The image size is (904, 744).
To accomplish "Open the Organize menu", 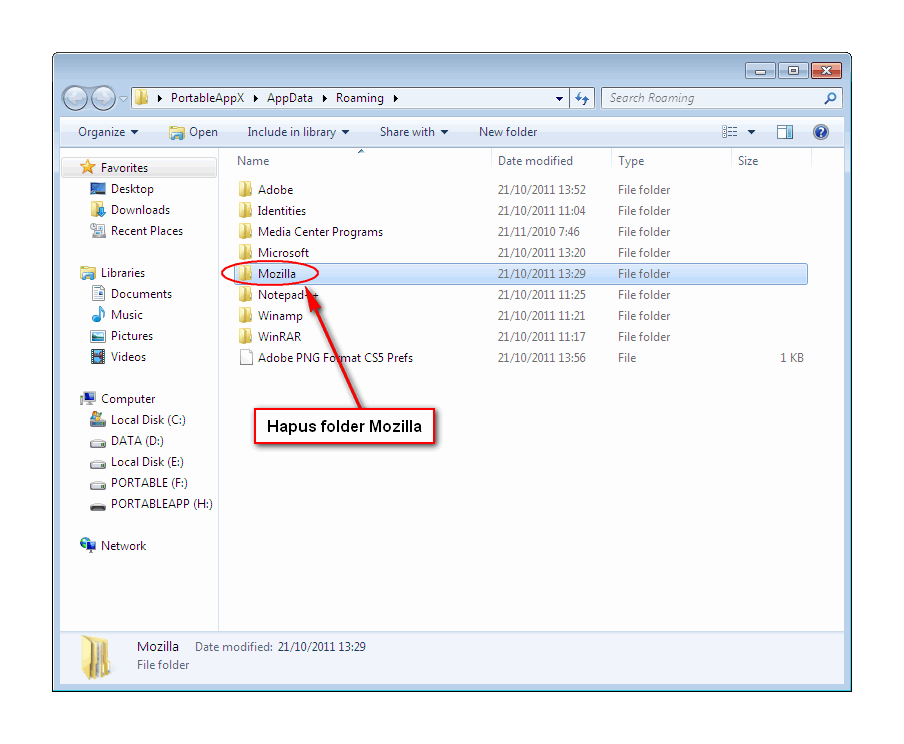I will pos(108,132).
